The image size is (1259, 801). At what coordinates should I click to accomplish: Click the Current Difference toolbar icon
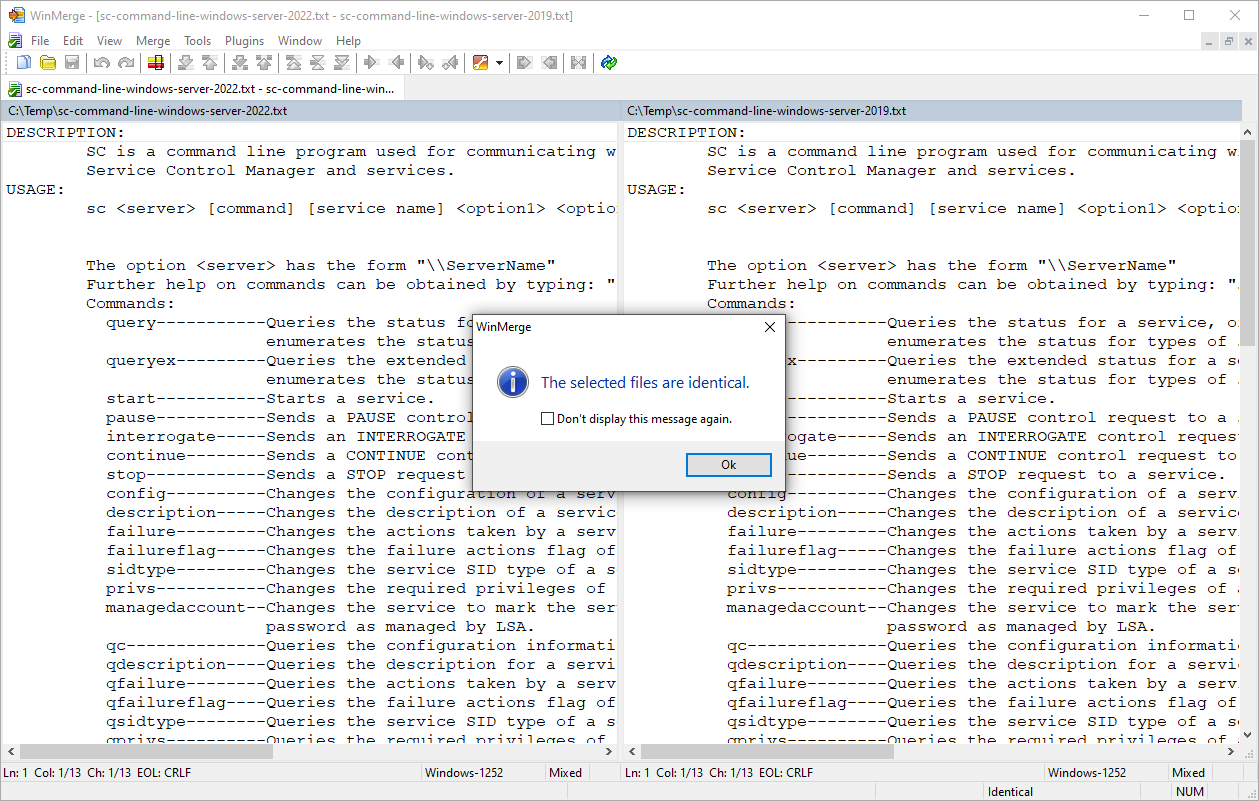tap(318, 63)
